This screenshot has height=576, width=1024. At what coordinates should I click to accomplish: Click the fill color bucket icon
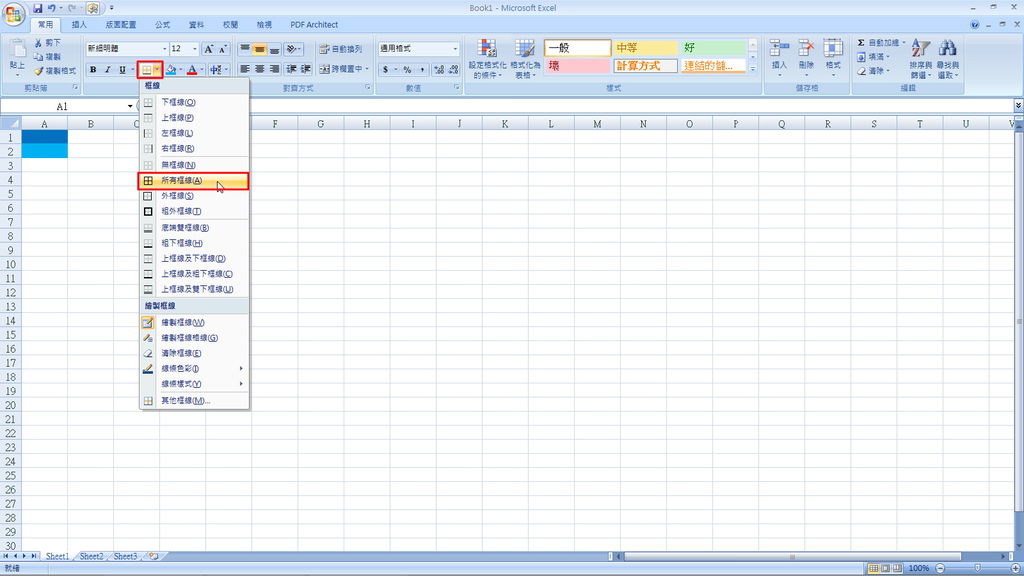(171, 69)
